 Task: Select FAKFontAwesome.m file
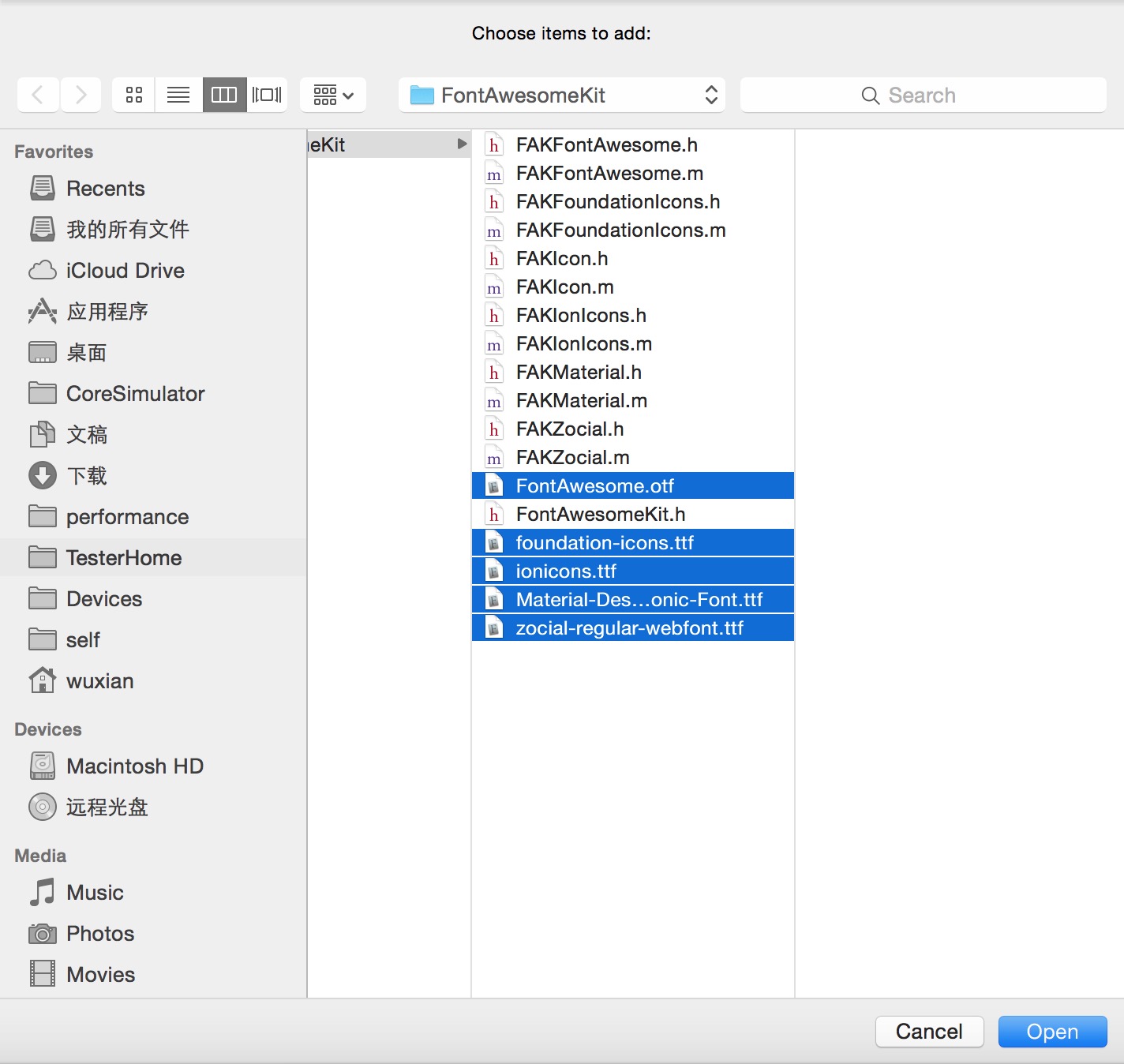pyautogui.click(x=633, y=174)
